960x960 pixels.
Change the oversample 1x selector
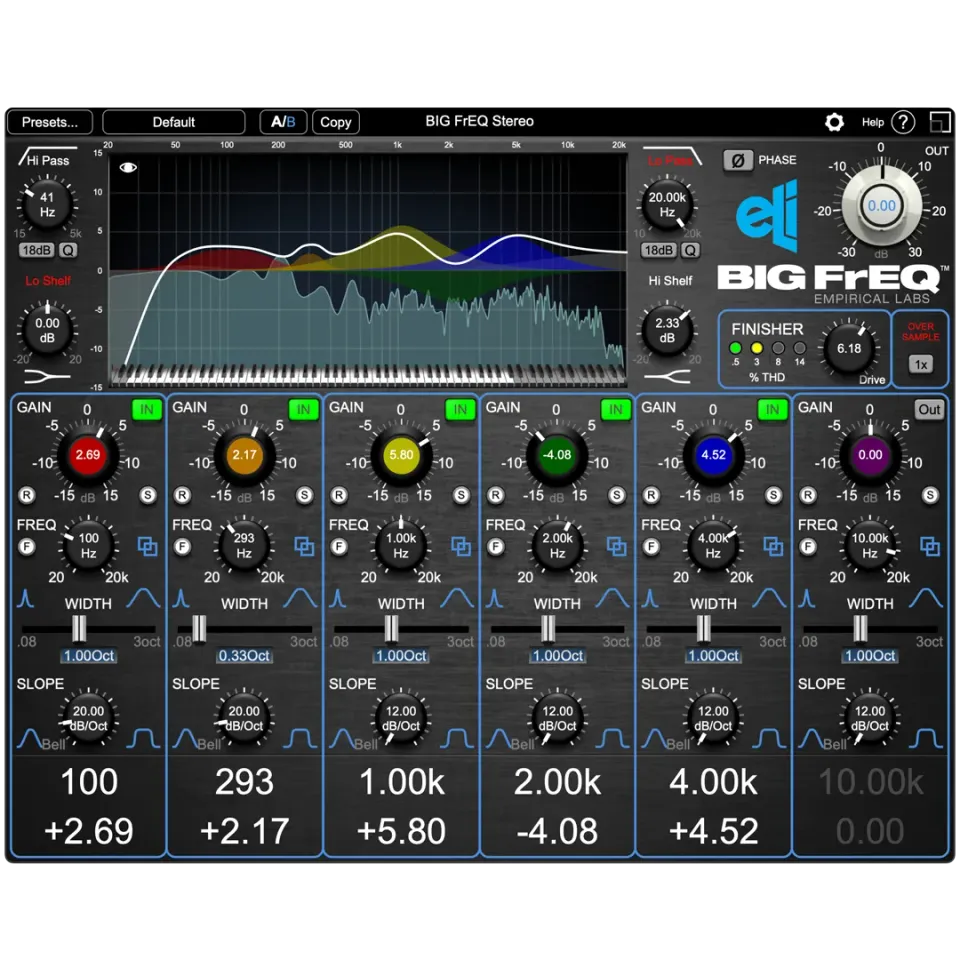pyautogui.click(x=921, y=365)
